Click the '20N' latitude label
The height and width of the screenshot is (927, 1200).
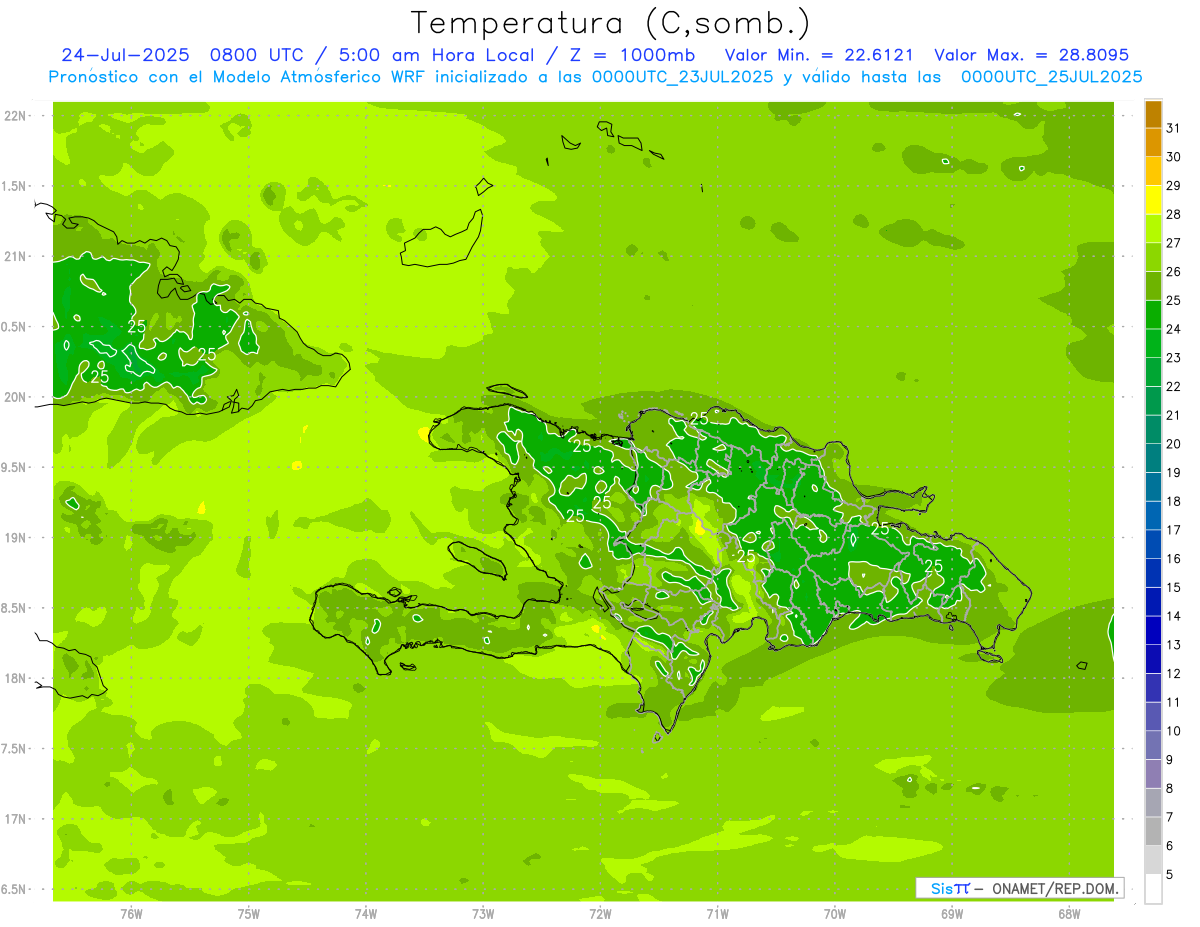coord(14,397)
